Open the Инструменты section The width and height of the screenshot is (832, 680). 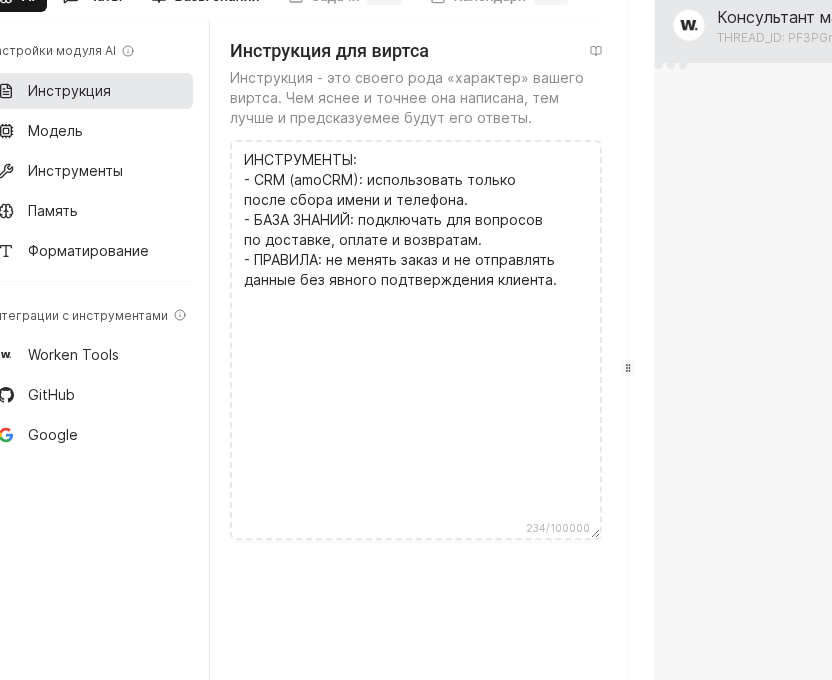(75, 171)
